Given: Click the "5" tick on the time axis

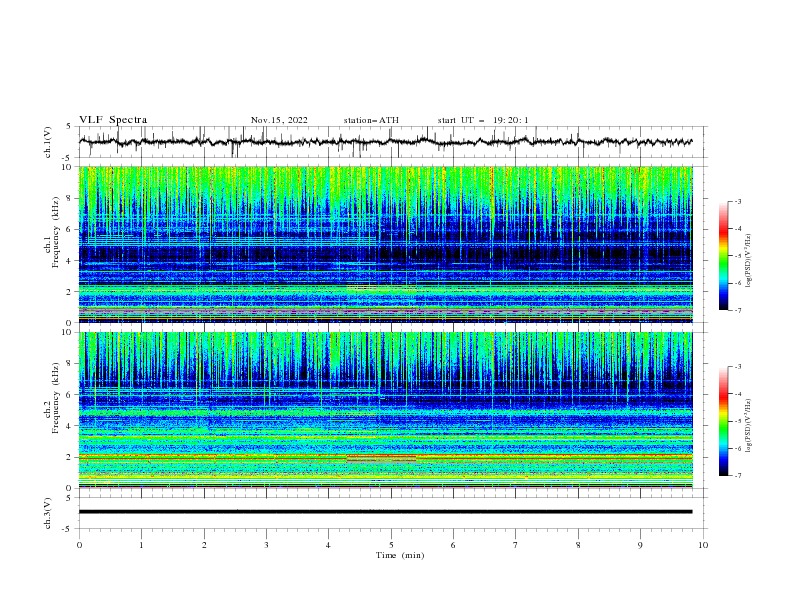Looking at the screenshot, I should coord(391,545).
